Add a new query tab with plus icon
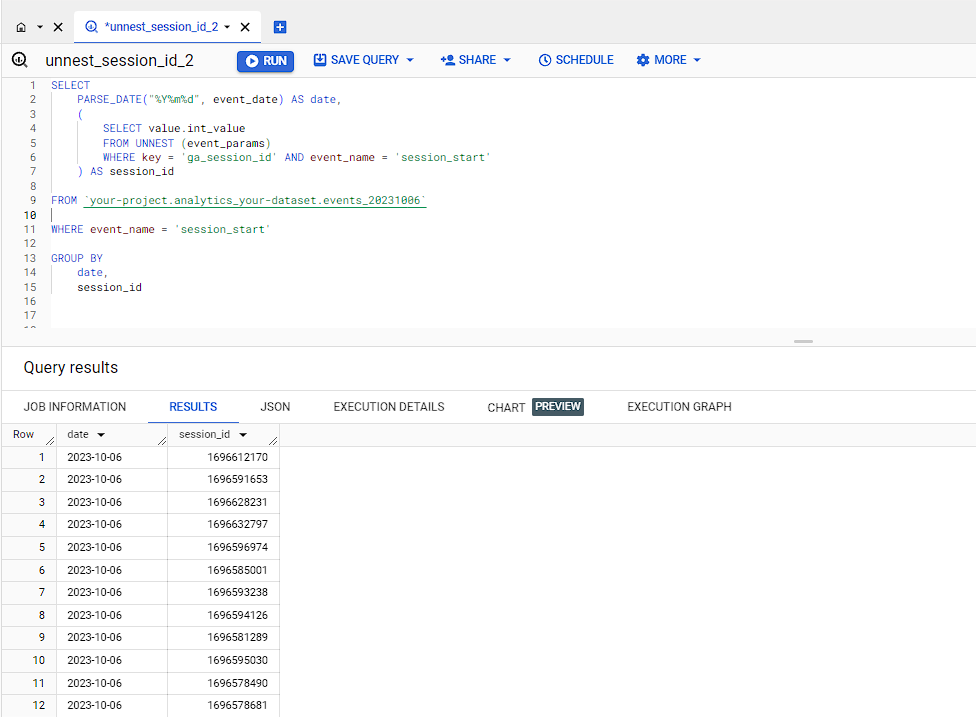Image resolution: width=976 pixels, height=717 pixels. click(x=280, y=27)
